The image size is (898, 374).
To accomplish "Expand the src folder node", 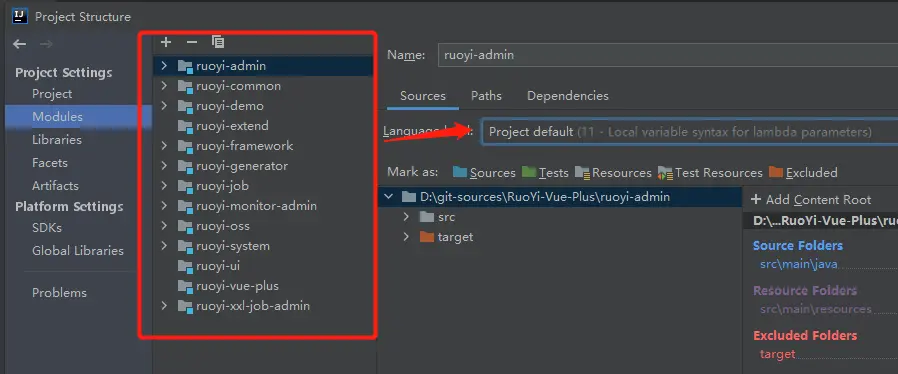I will point(406,217).
